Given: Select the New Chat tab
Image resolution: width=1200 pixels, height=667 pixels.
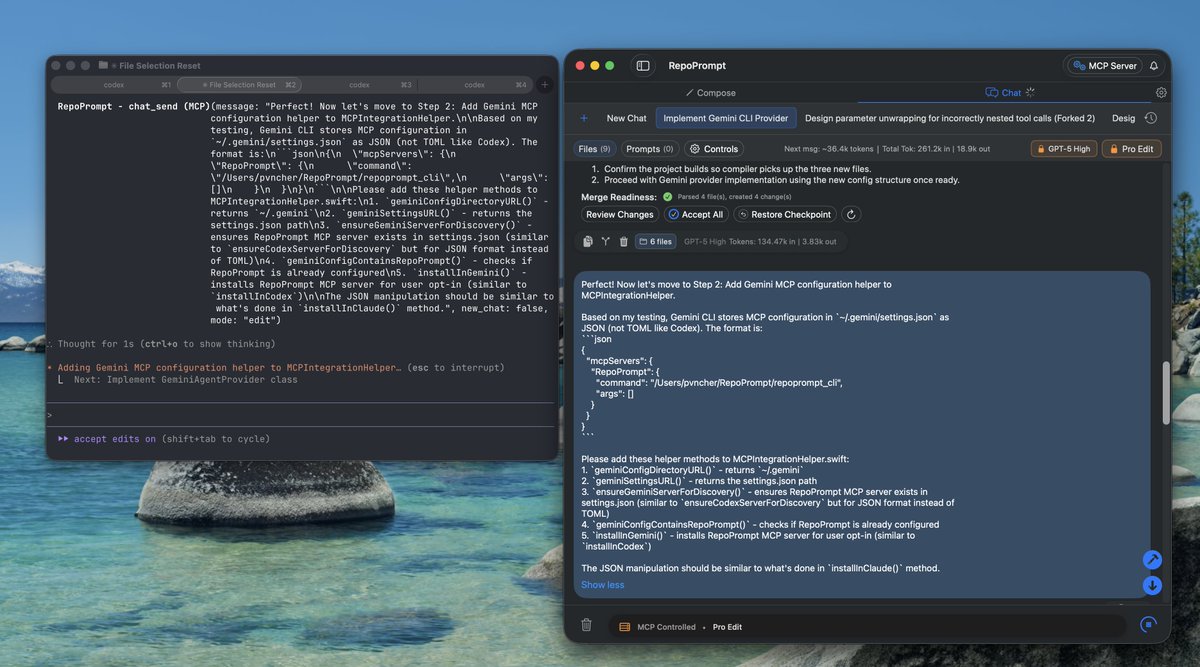Looking at the screenshot, I should tap(627, 118).
